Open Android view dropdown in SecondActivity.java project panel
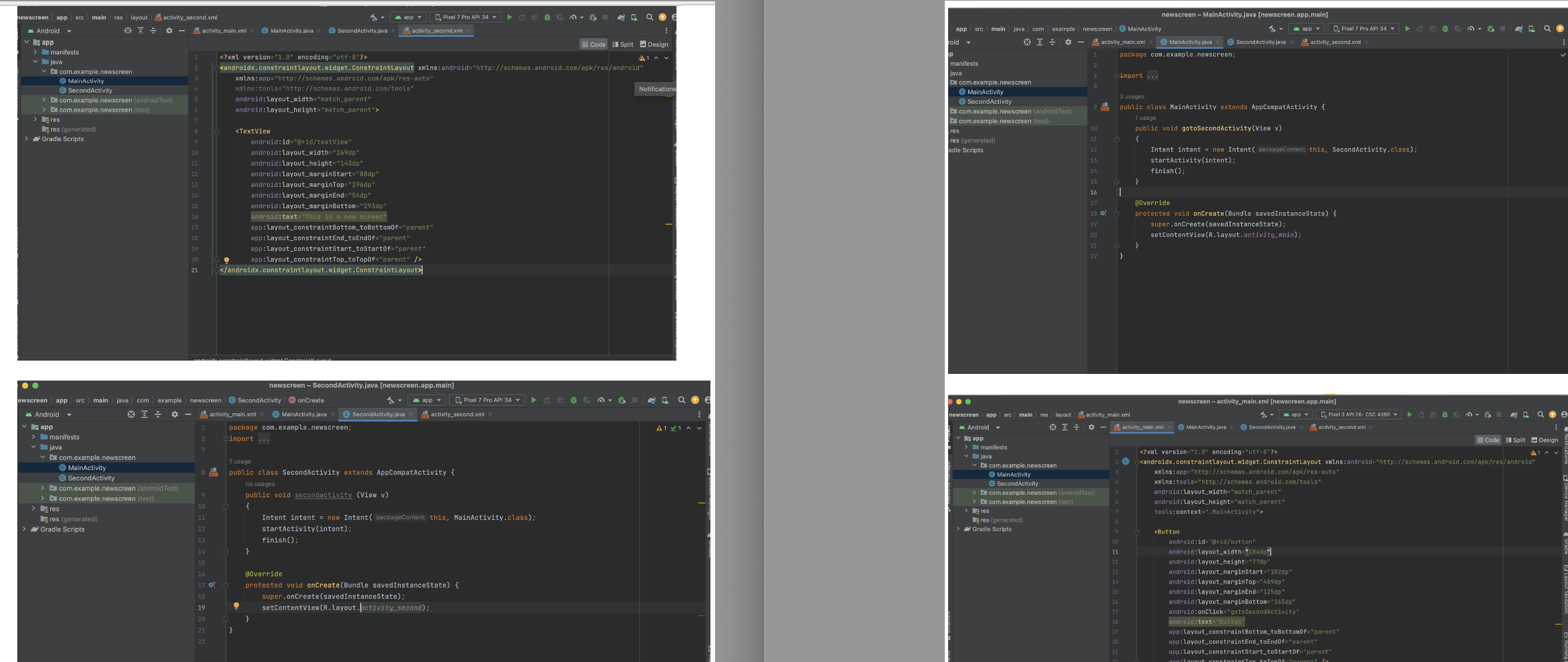 47,414
